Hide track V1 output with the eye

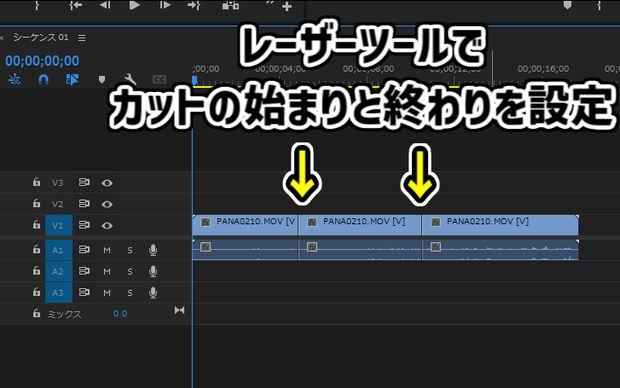107,225
